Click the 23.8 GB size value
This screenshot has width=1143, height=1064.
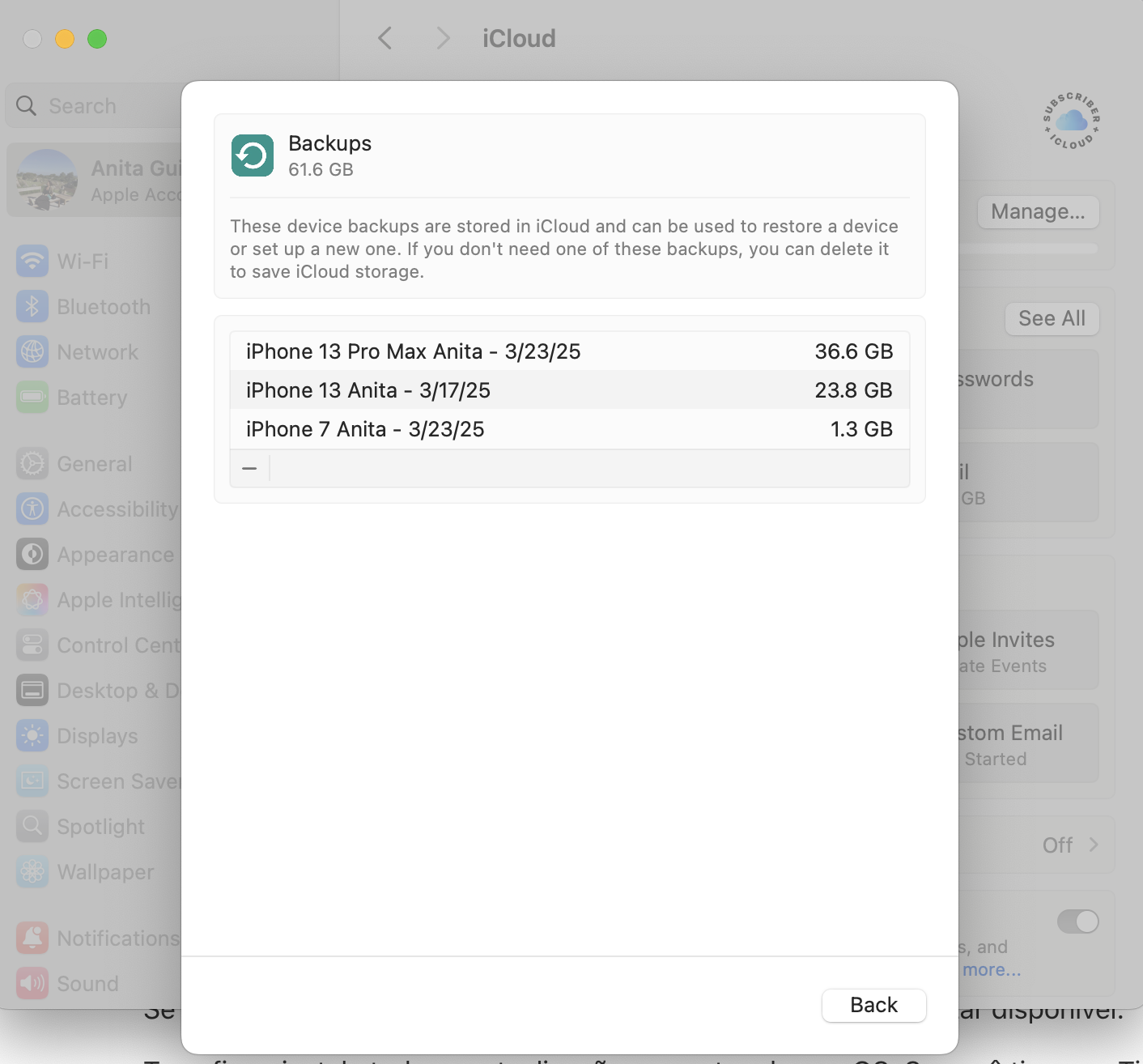tap(854, 390)
